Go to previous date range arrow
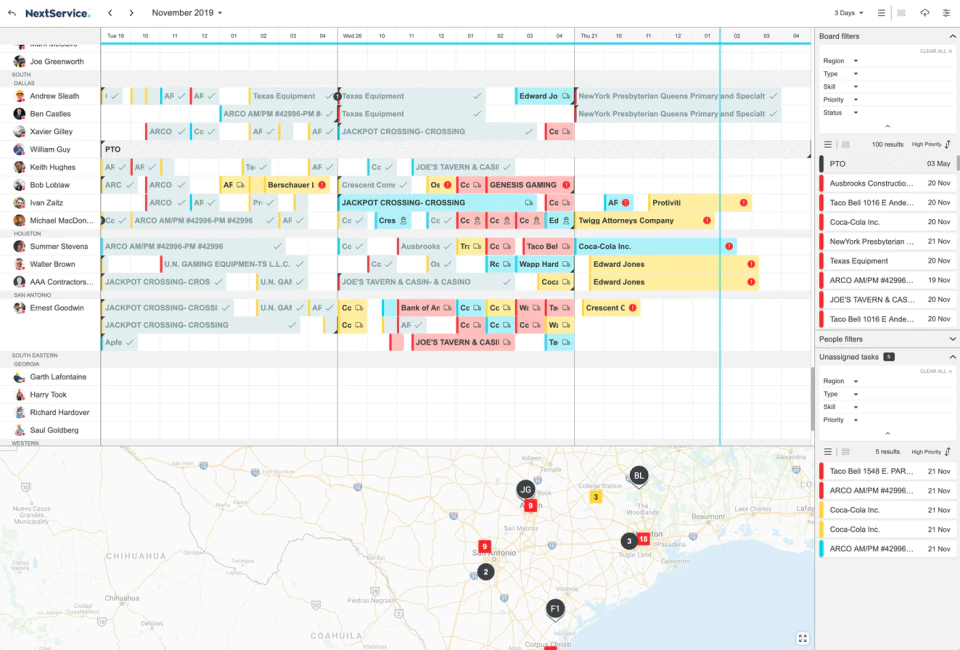Viewport: 960px width, 650px height. [x=110, y=13]
